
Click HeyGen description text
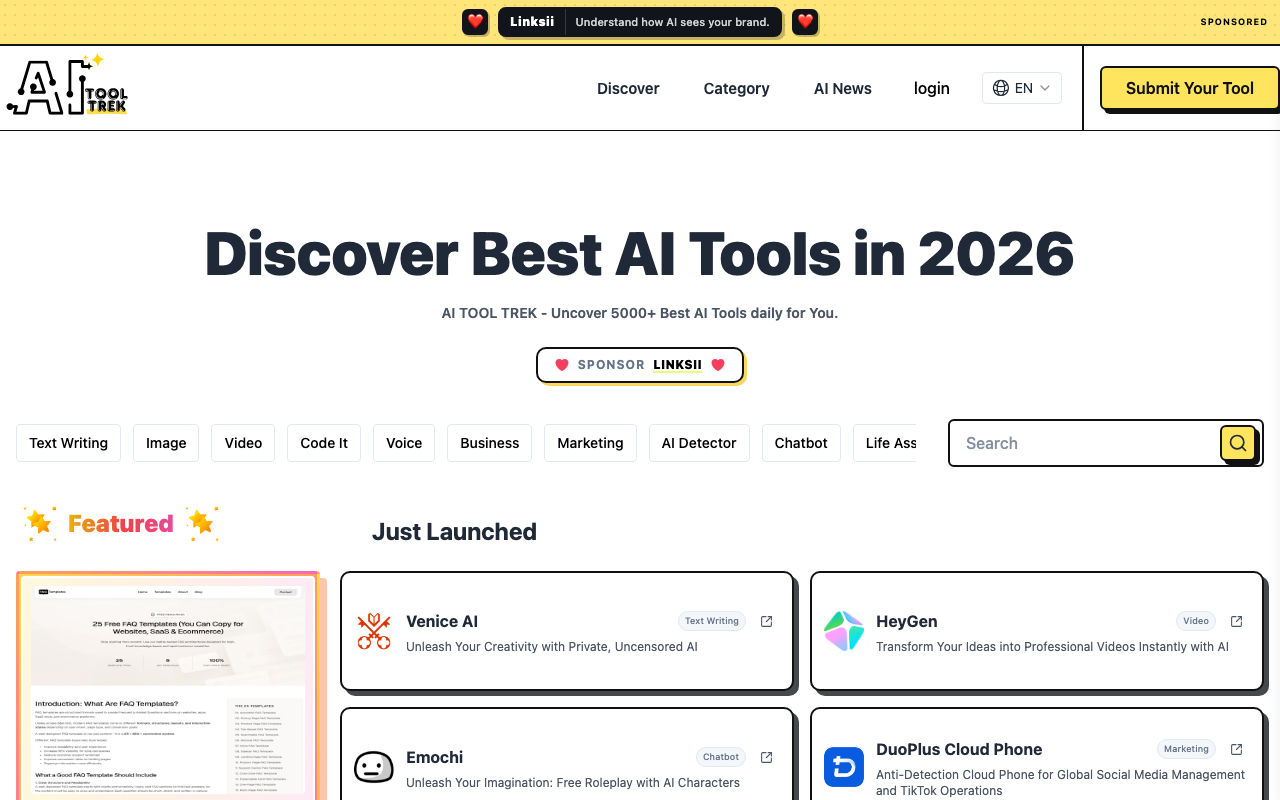point(1052,647)
